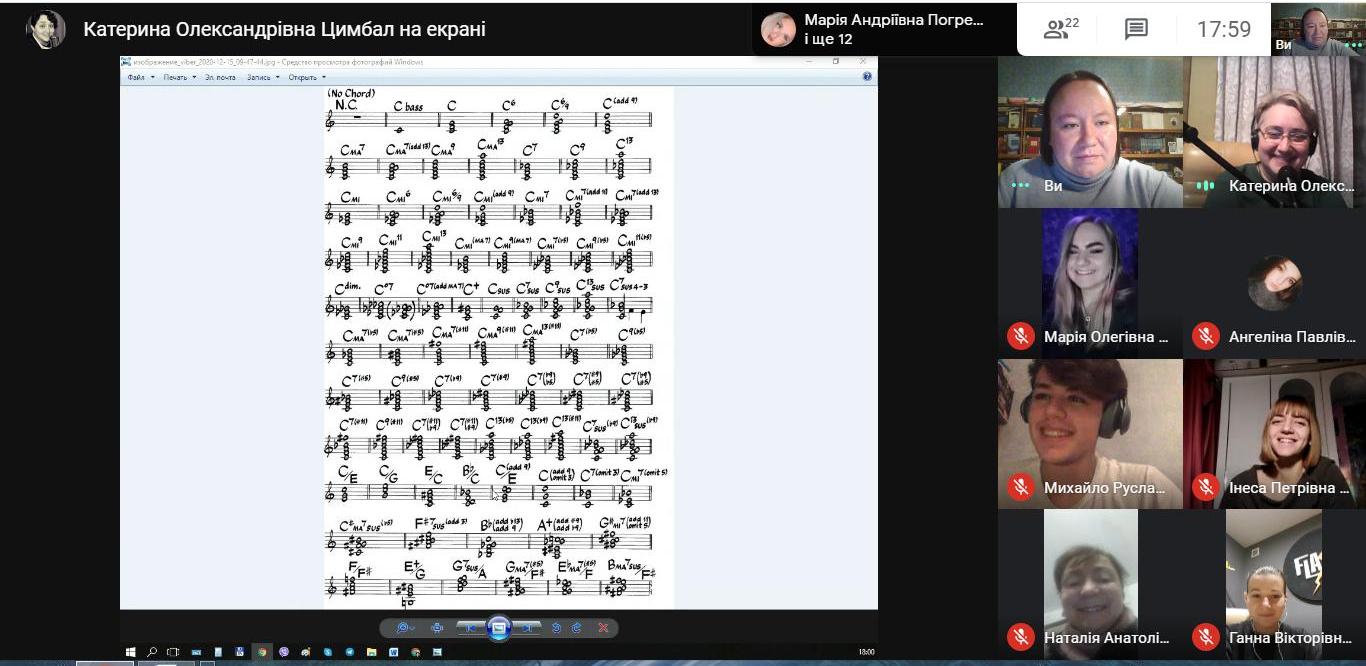Show the participants list with 22 people
This screenshot has width=1366, height=666.
coord(1060,29)
